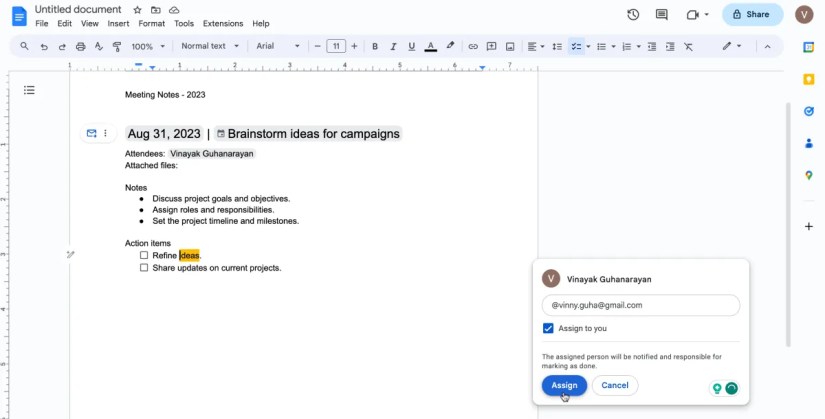Clear formatting

[688, 47]
